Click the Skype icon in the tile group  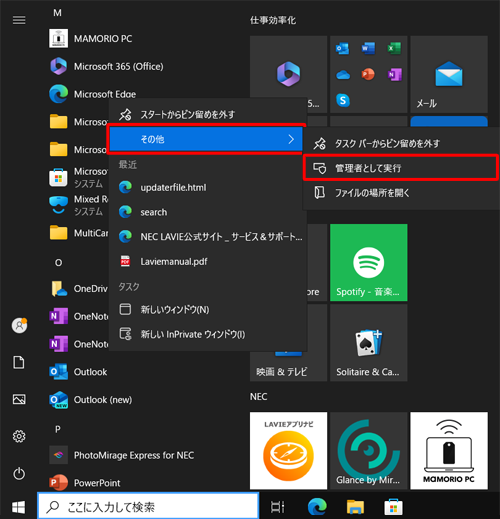(x=343, y=100)
